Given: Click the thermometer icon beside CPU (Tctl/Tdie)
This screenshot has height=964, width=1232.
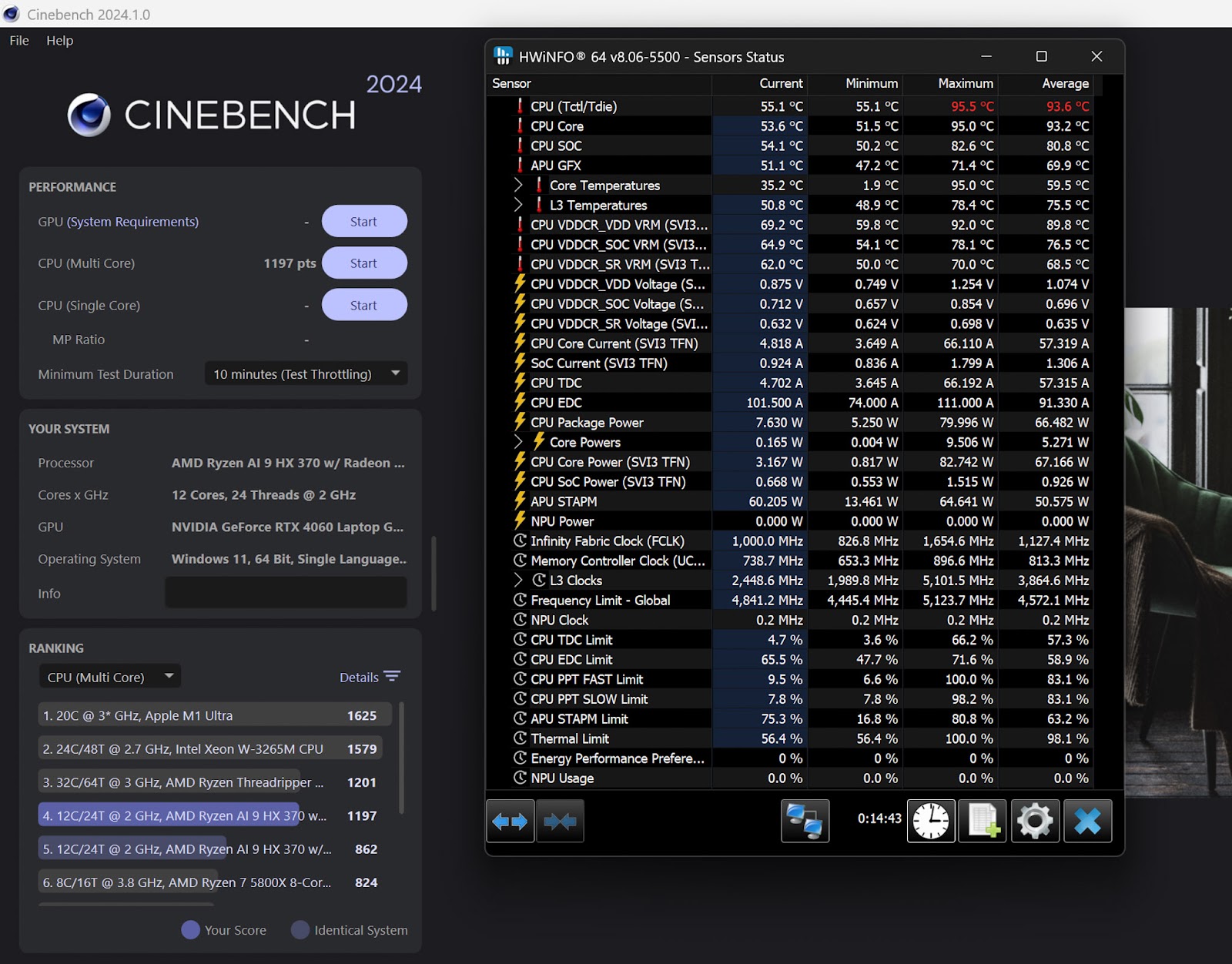Looking at the screenshot, I should tap(520, 106).
